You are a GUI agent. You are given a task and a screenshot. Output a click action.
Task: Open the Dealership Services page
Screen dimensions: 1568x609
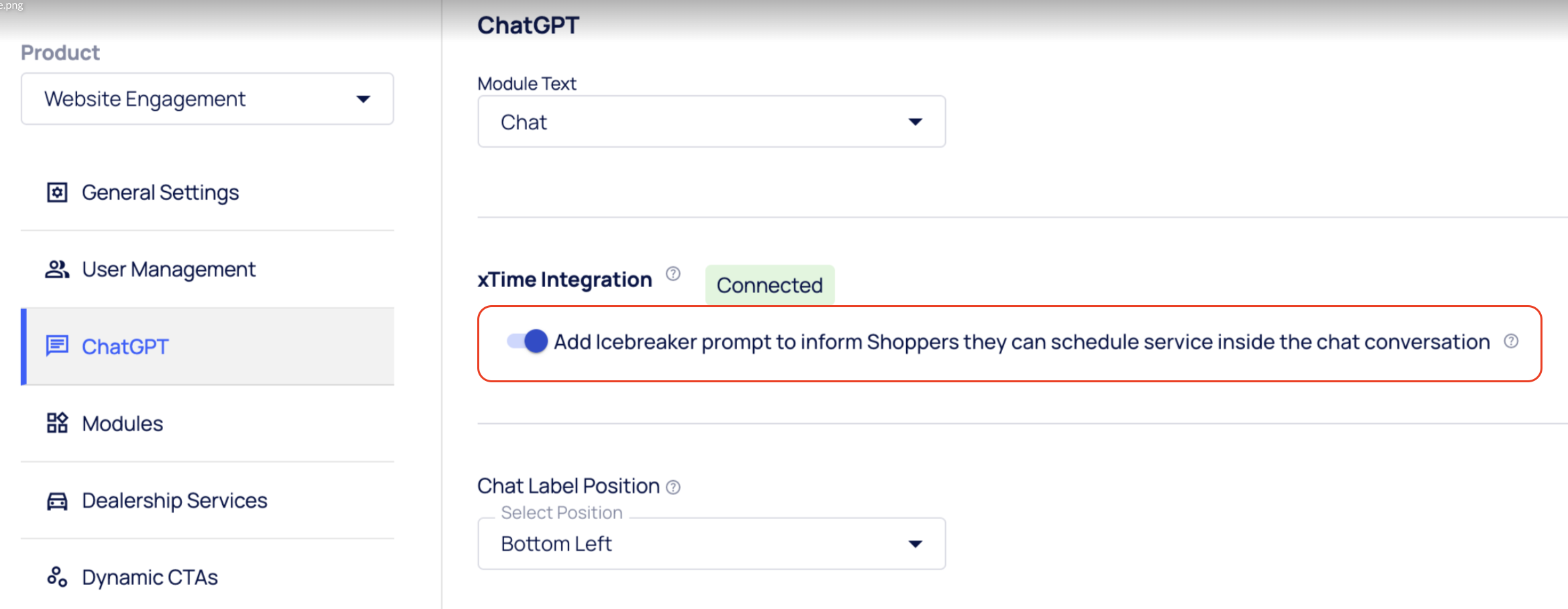[175, 501]
